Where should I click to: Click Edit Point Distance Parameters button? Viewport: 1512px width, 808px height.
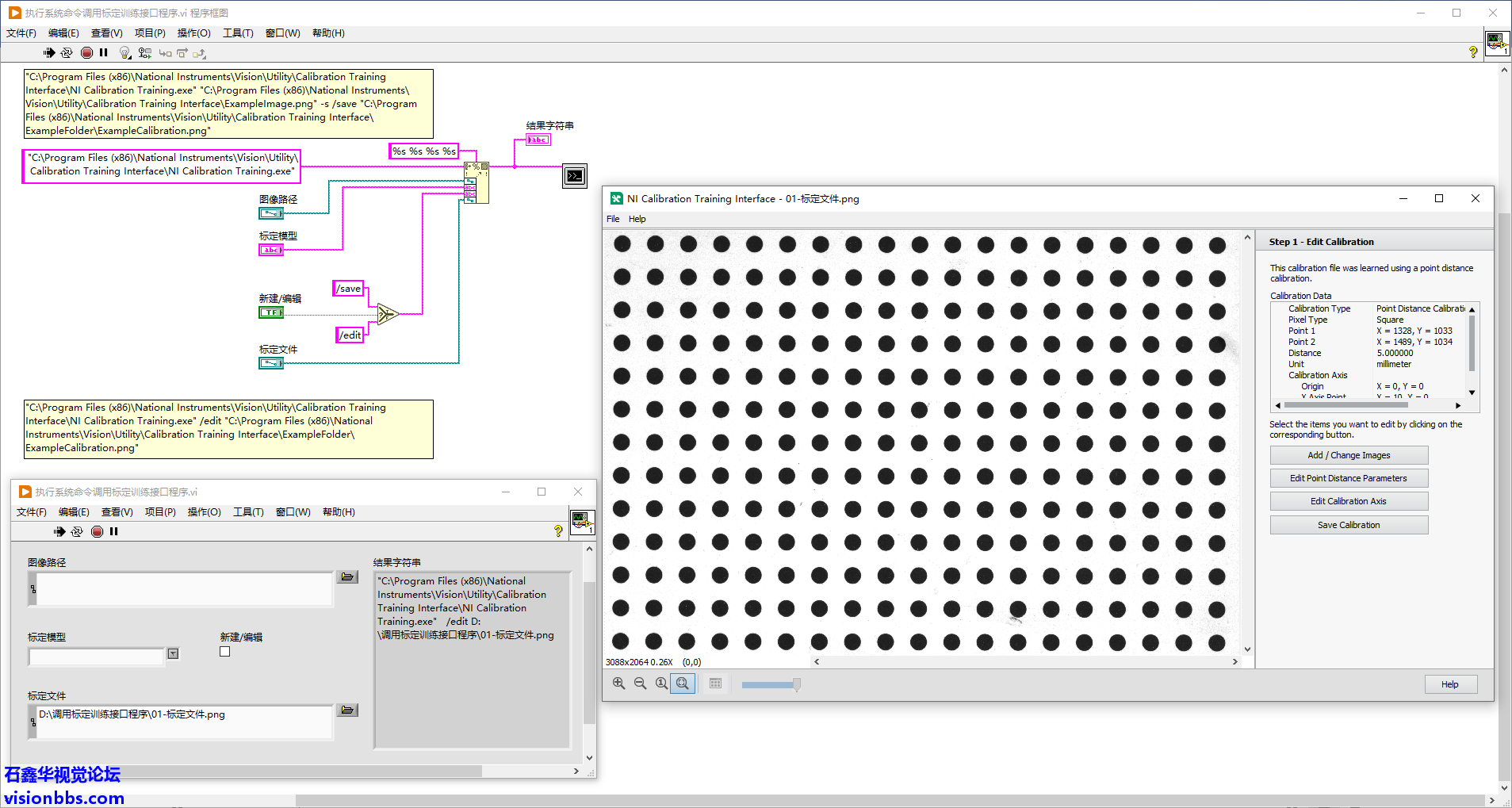1349,478
